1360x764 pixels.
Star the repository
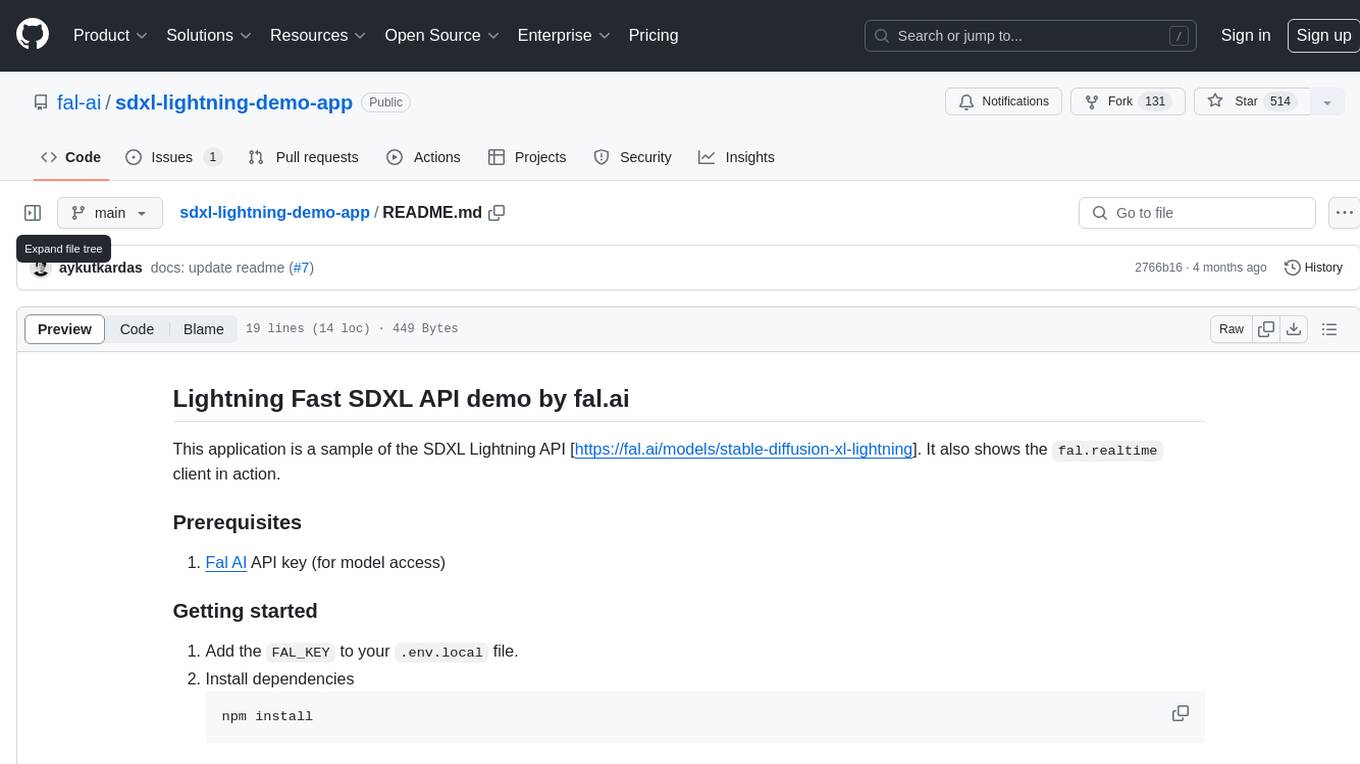pos(1251,102)
